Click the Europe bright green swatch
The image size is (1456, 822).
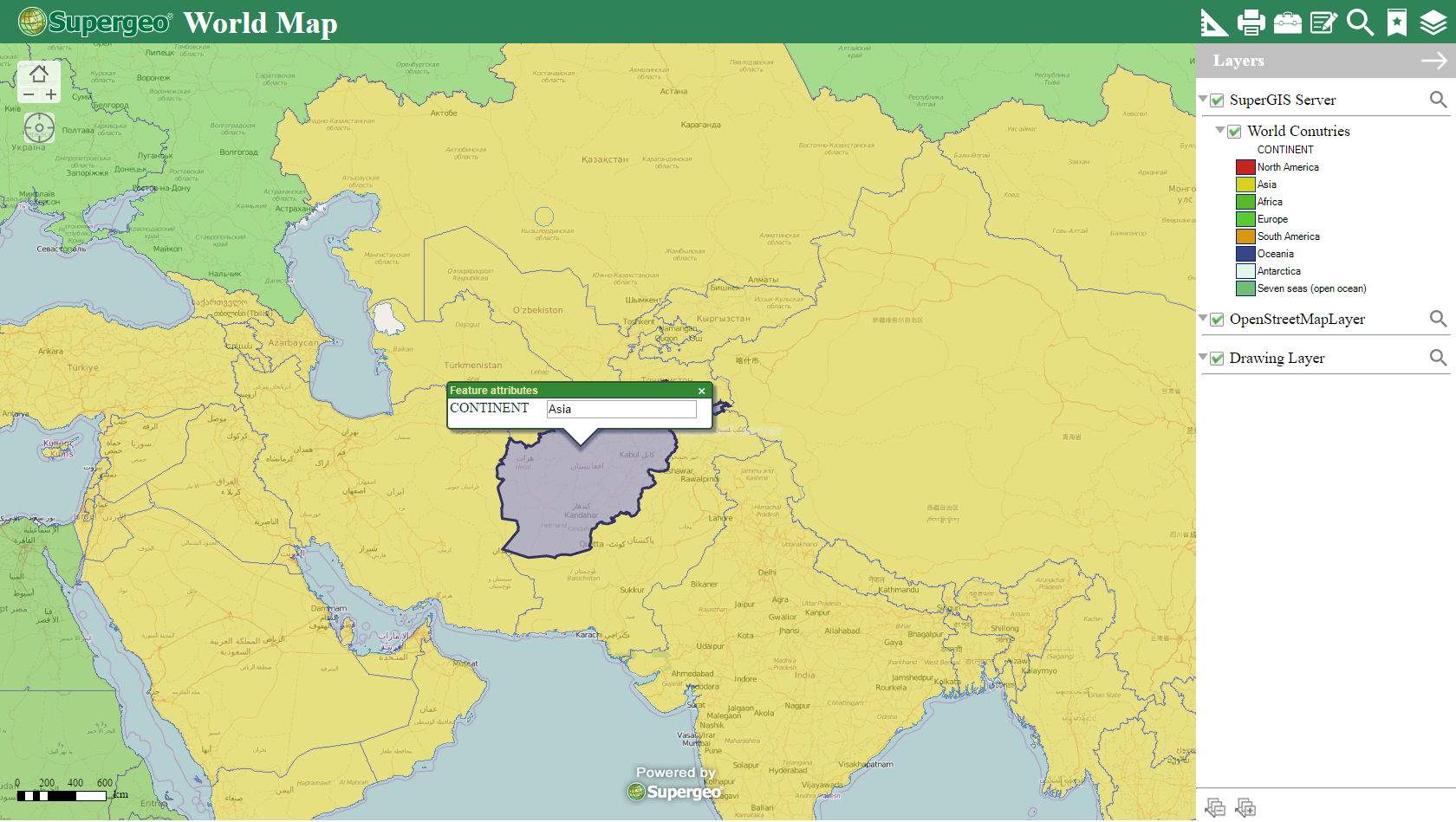click(1245, 219)
